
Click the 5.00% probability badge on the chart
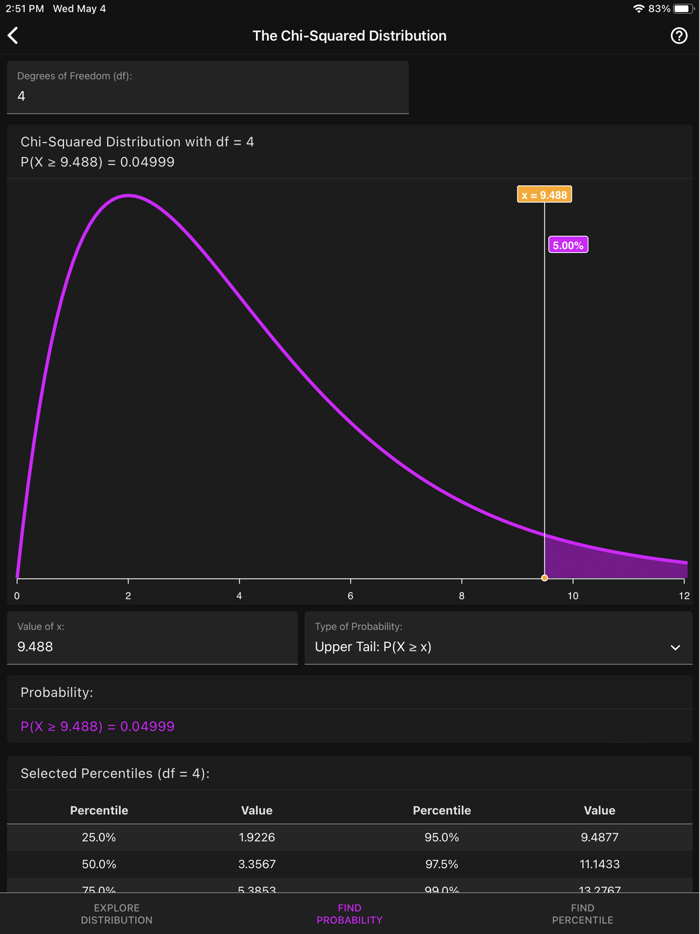(567, 244)
